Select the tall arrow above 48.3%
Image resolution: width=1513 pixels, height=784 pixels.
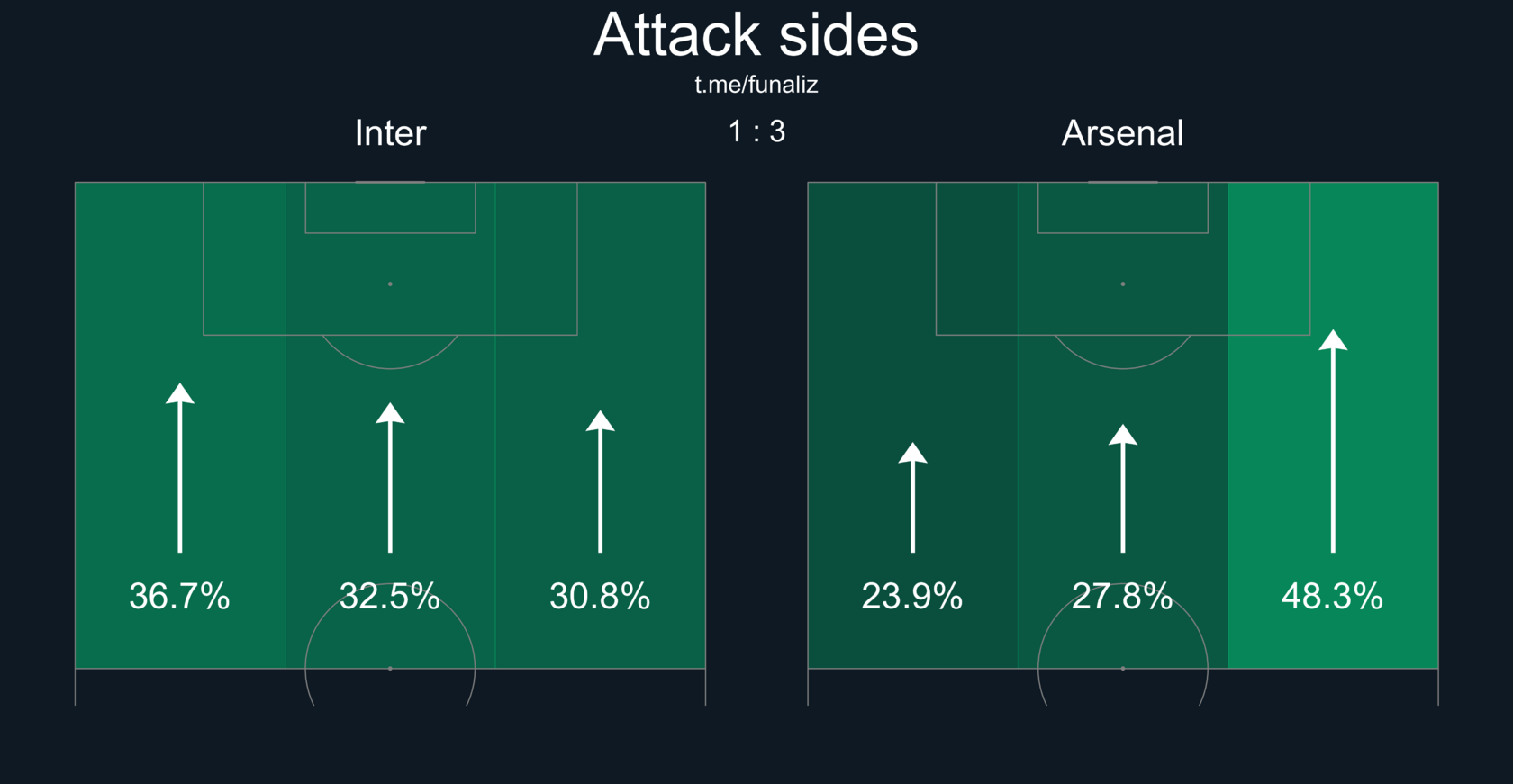pyautogui.click(x=1333, y=441)
